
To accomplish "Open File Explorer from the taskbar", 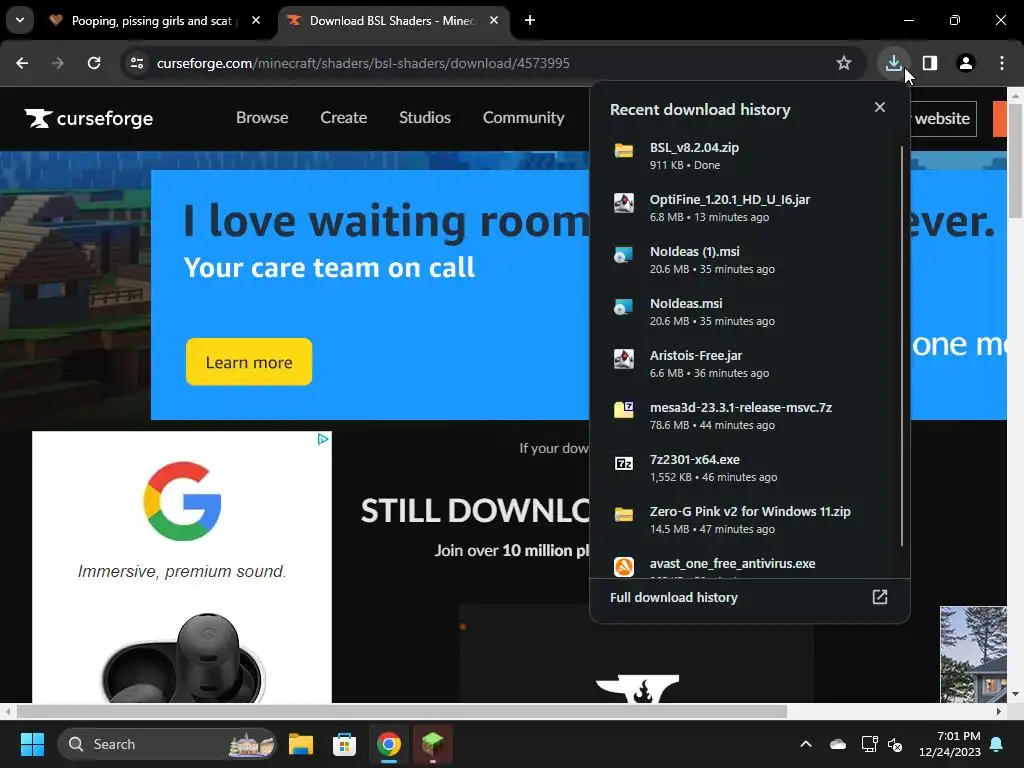I will click(301, 744).
